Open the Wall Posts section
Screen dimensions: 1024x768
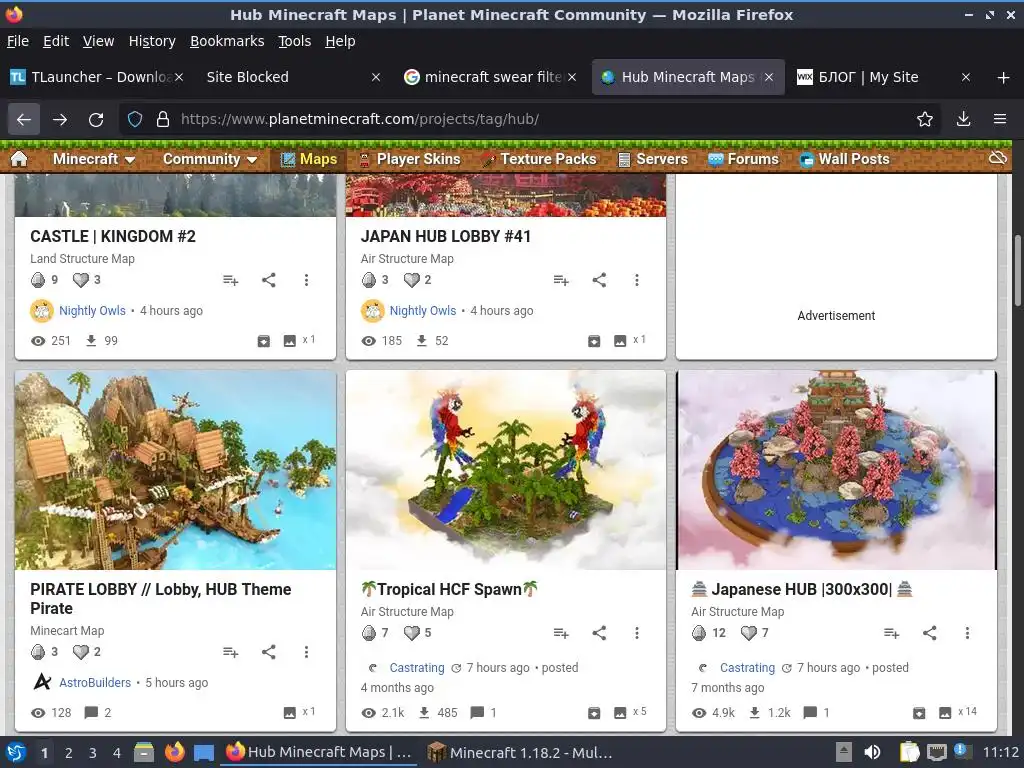pos(844,159)
